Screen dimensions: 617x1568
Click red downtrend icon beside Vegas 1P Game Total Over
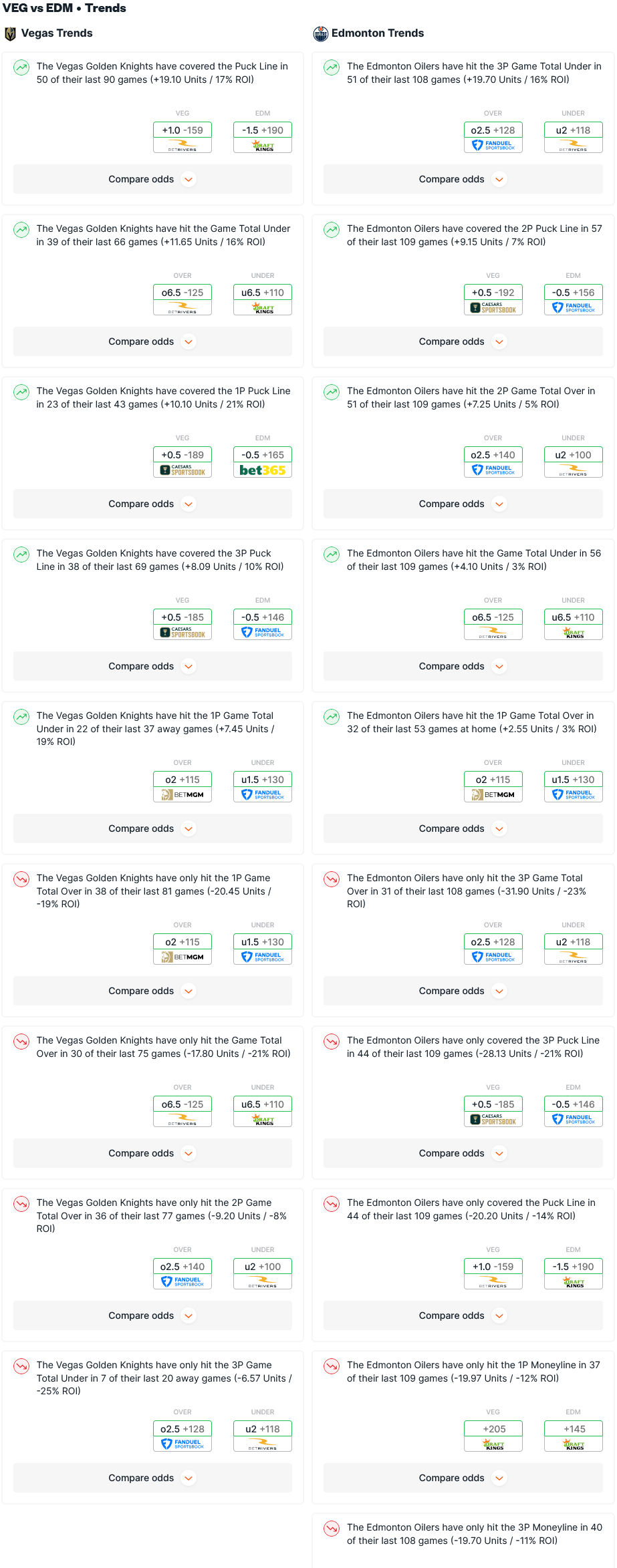click(21, 879)
